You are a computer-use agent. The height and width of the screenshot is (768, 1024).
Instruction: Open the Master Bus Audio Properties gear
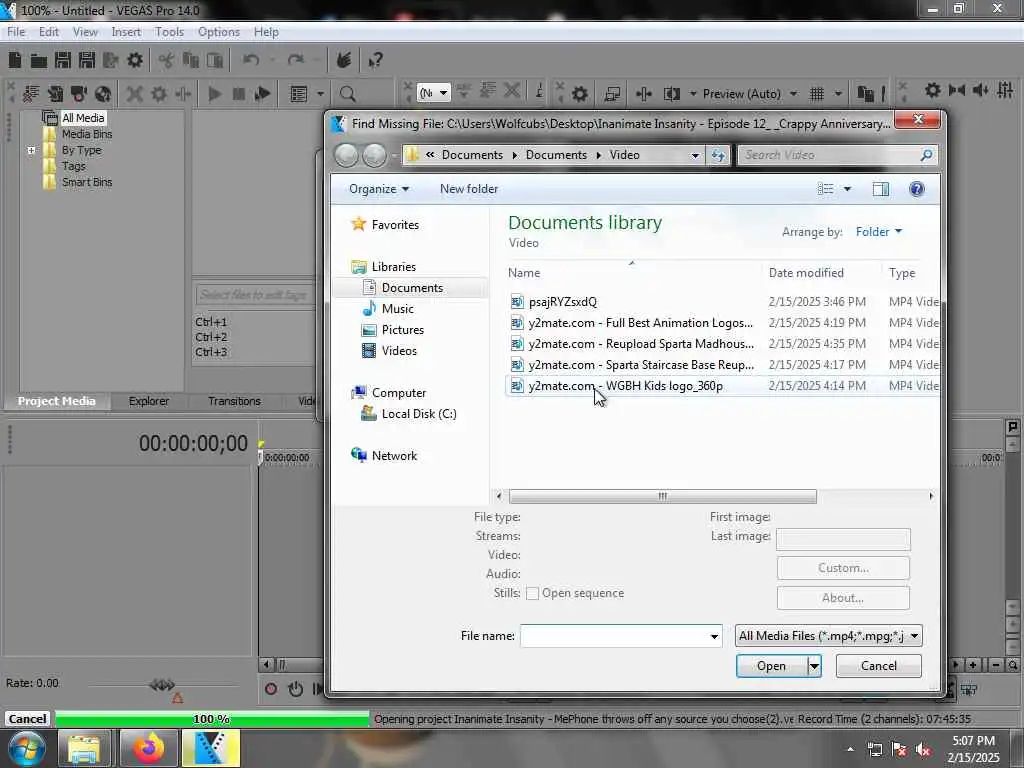pyautogui.click(x=933, y=90)
